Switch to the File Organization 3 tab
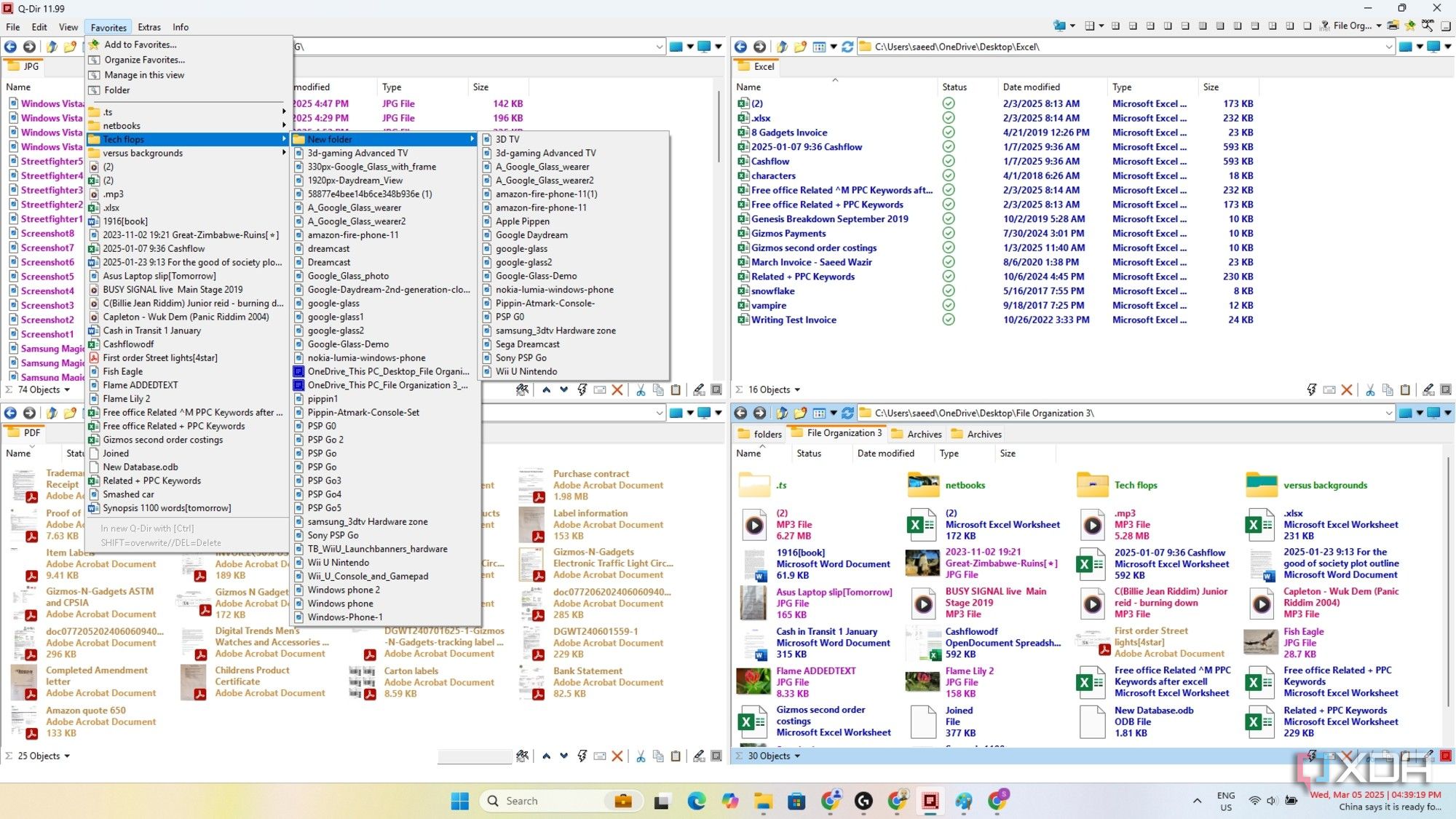The width and height of the screenshot is (1456, 819). click(837, 433)
